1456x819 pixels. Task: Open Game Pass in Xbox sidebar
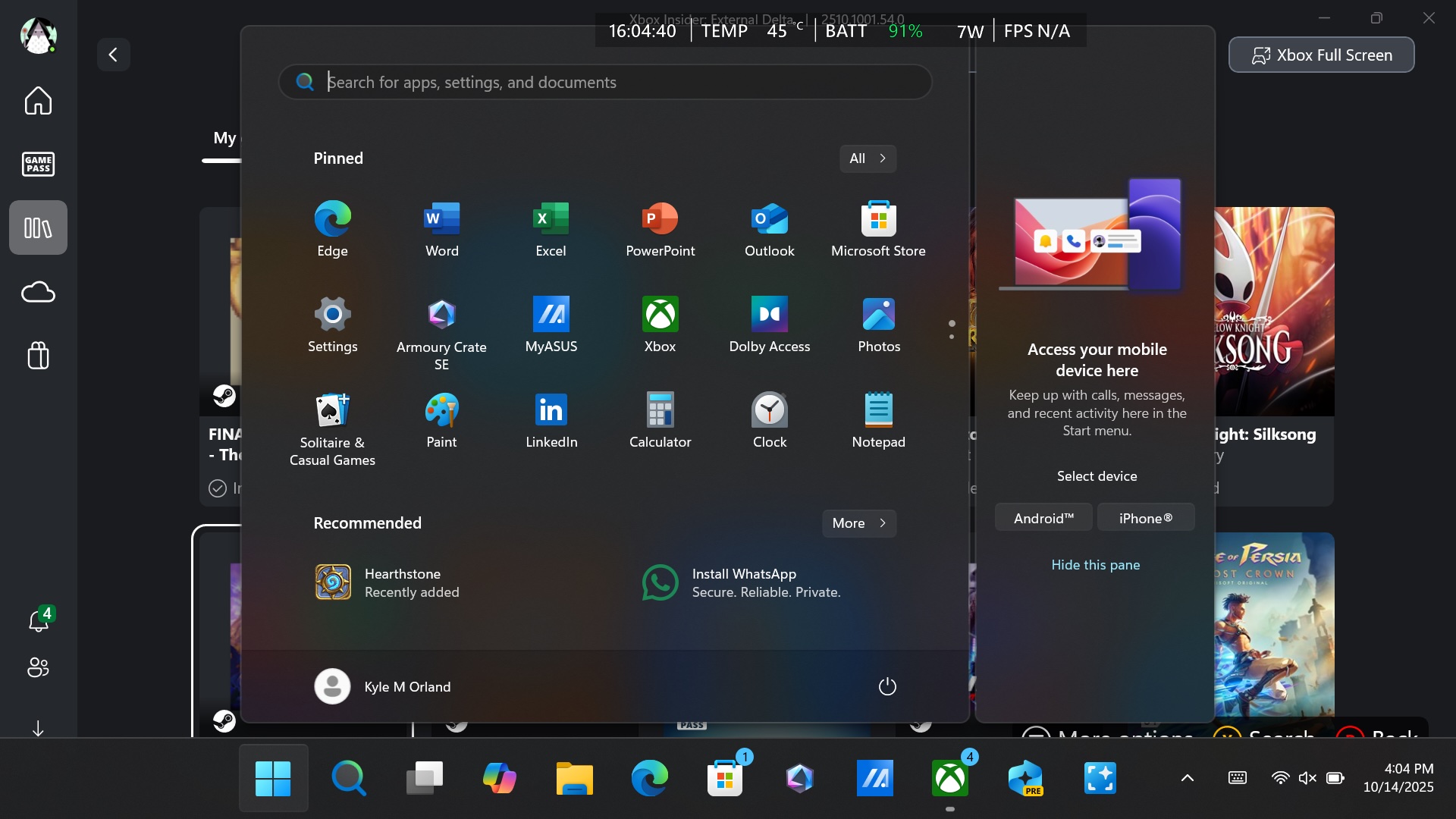pyautogui.click(x=38, y=164)
